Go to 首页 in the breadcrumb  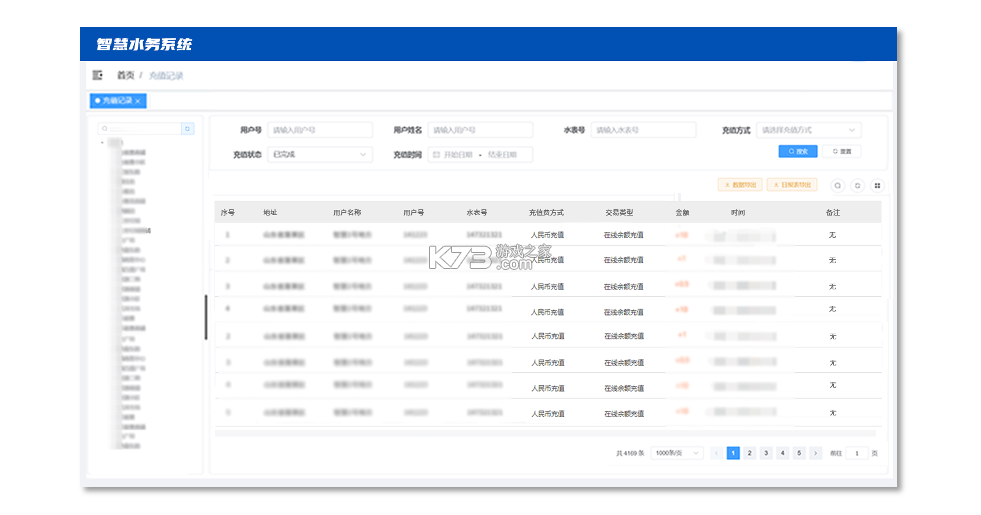(x=126, y=75)
